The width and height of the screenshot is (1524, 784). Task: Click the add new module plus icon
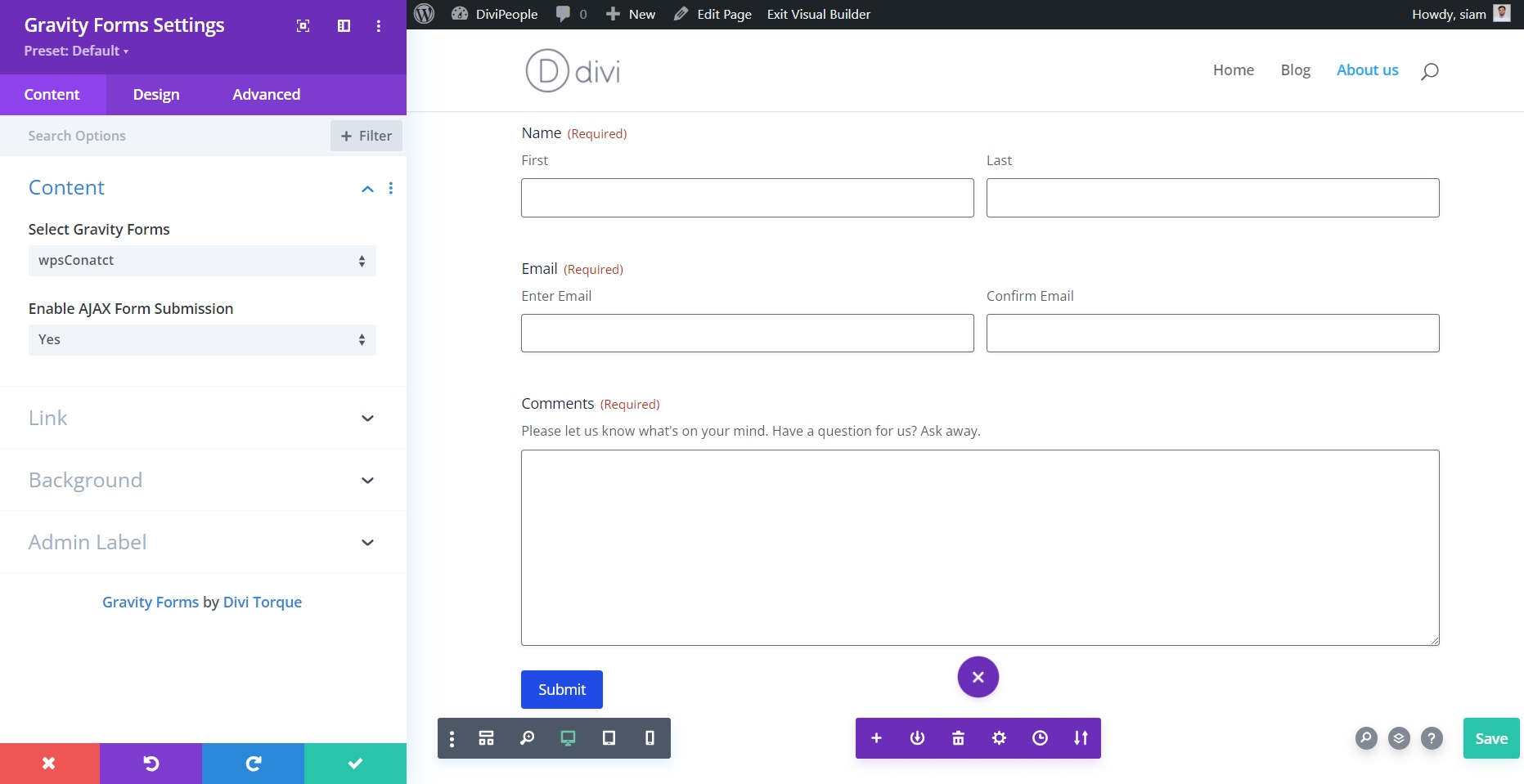[876, 737]
